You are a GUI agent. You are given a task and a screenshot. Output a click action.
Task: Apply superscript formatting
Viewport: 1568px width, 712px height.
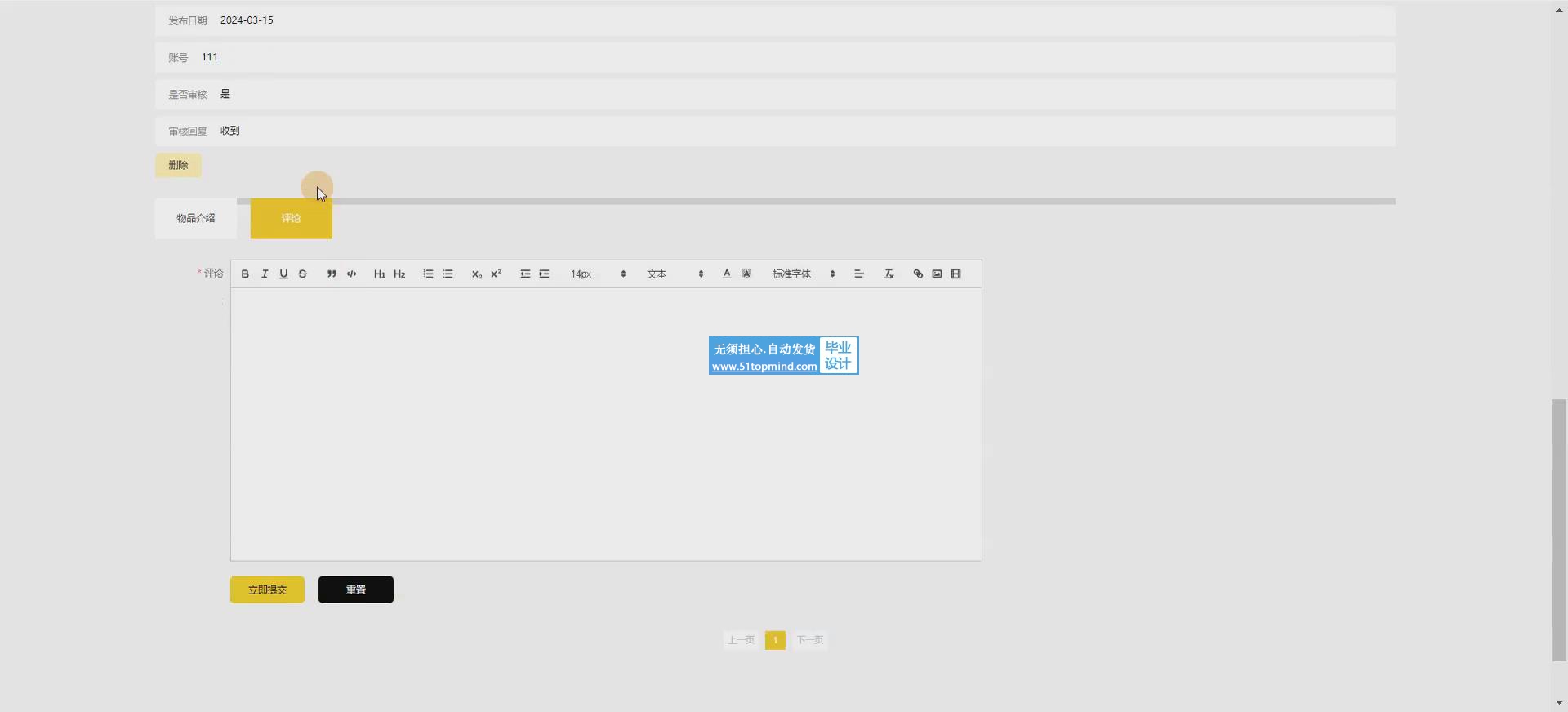coord(496,274)
